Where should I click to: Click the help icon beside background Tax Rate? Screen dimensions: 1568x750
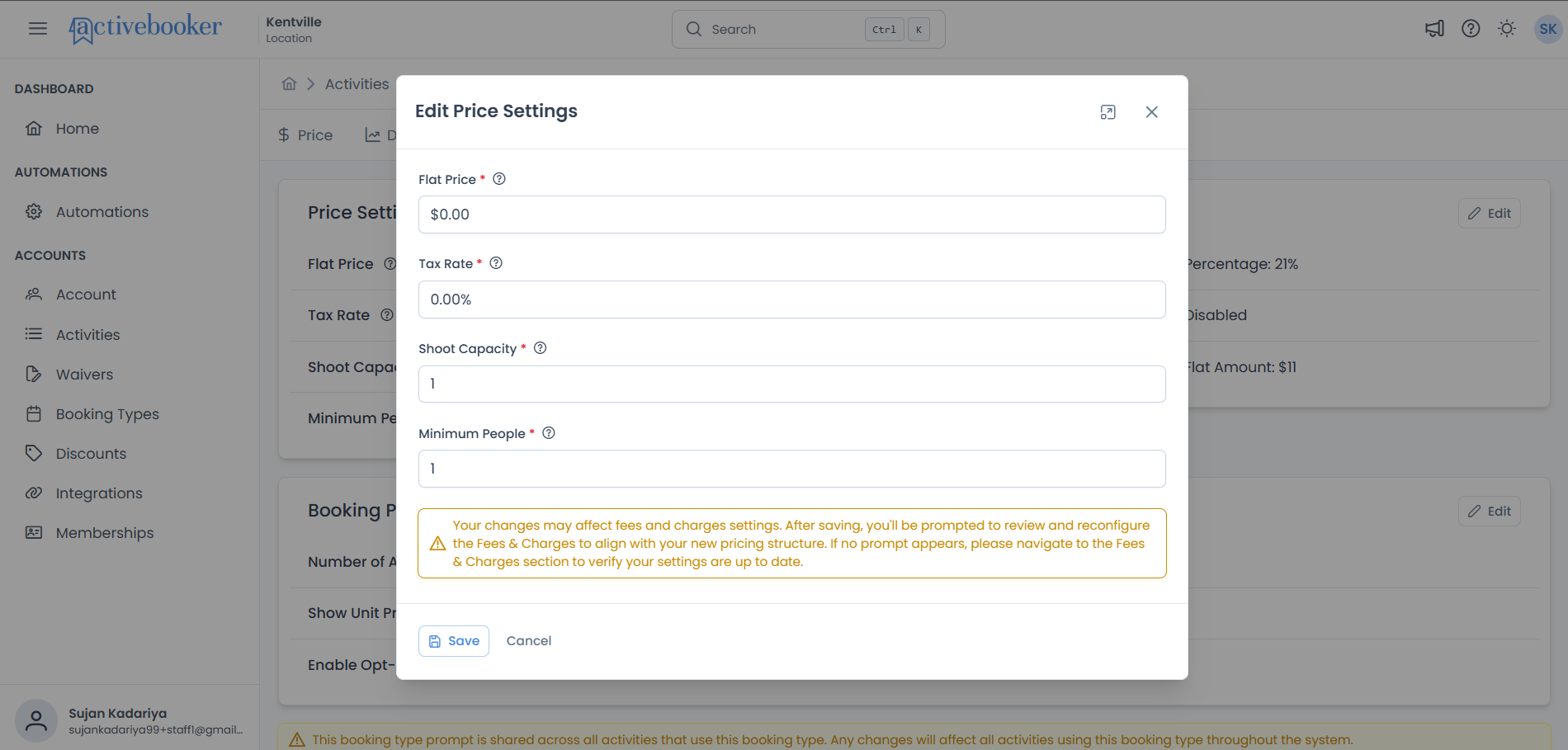[x=386, y=315]
